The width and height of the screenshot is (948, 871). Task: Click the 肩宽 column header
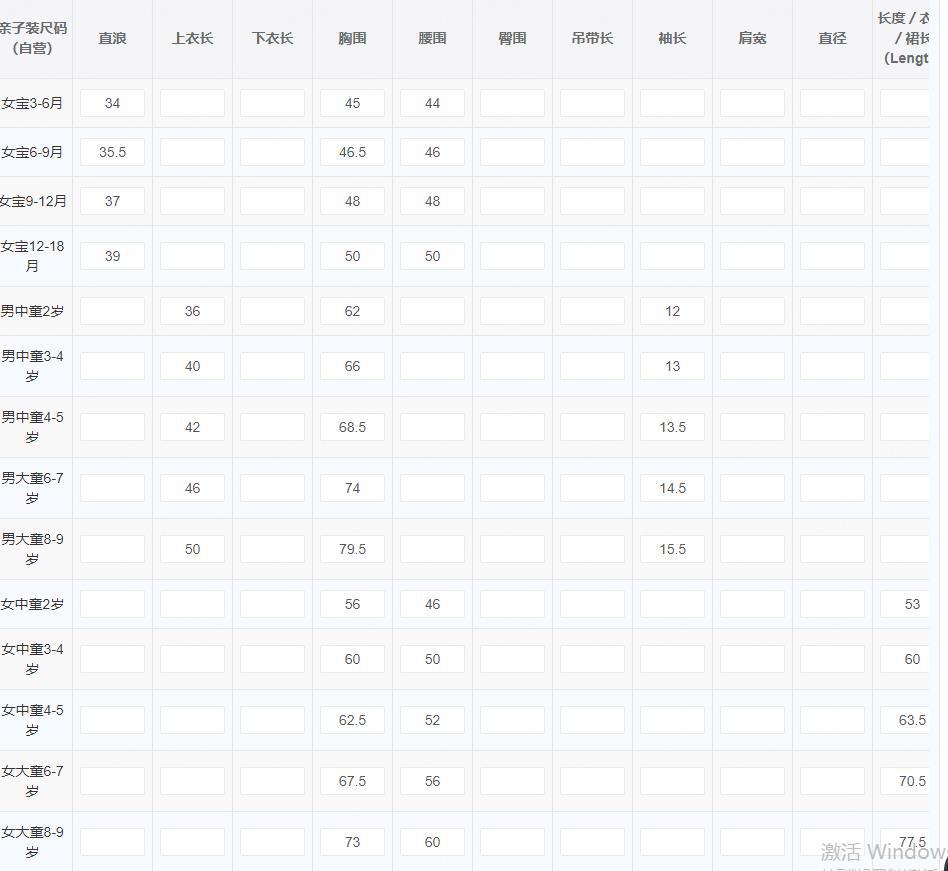tap(752, 38)
